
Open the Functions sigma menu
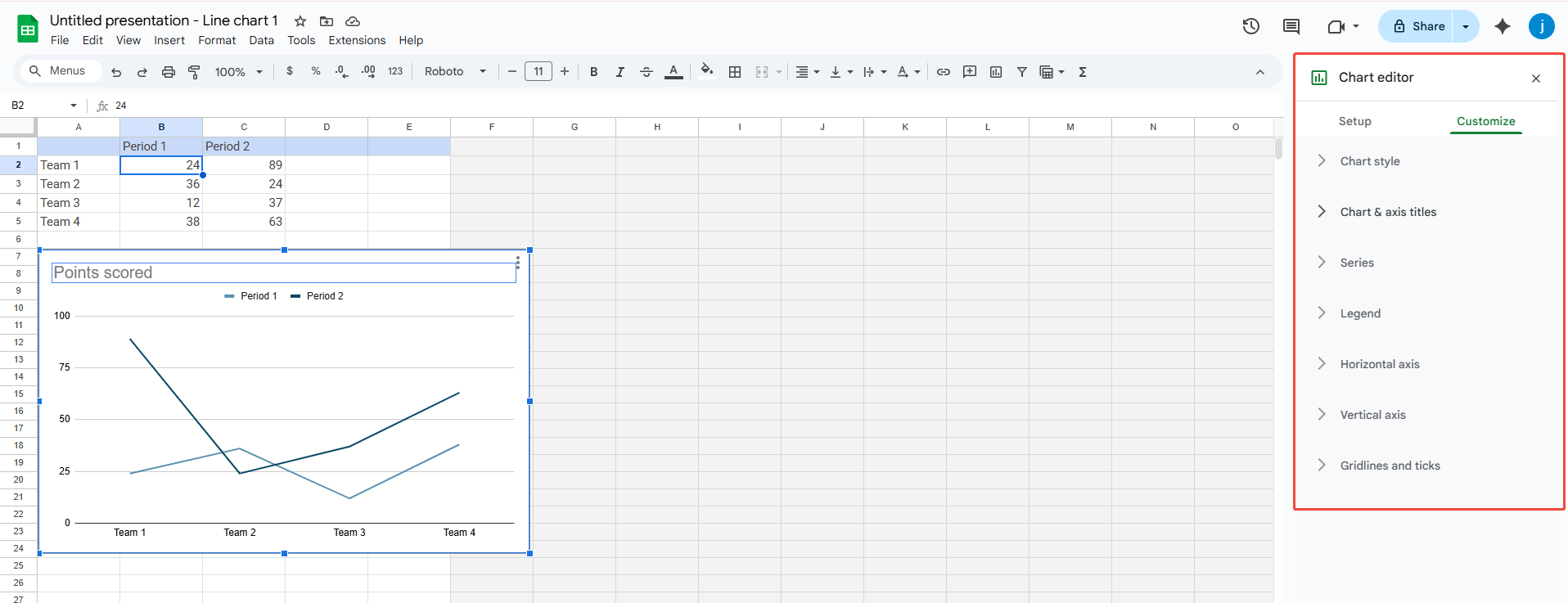(x=1083, y=72)
